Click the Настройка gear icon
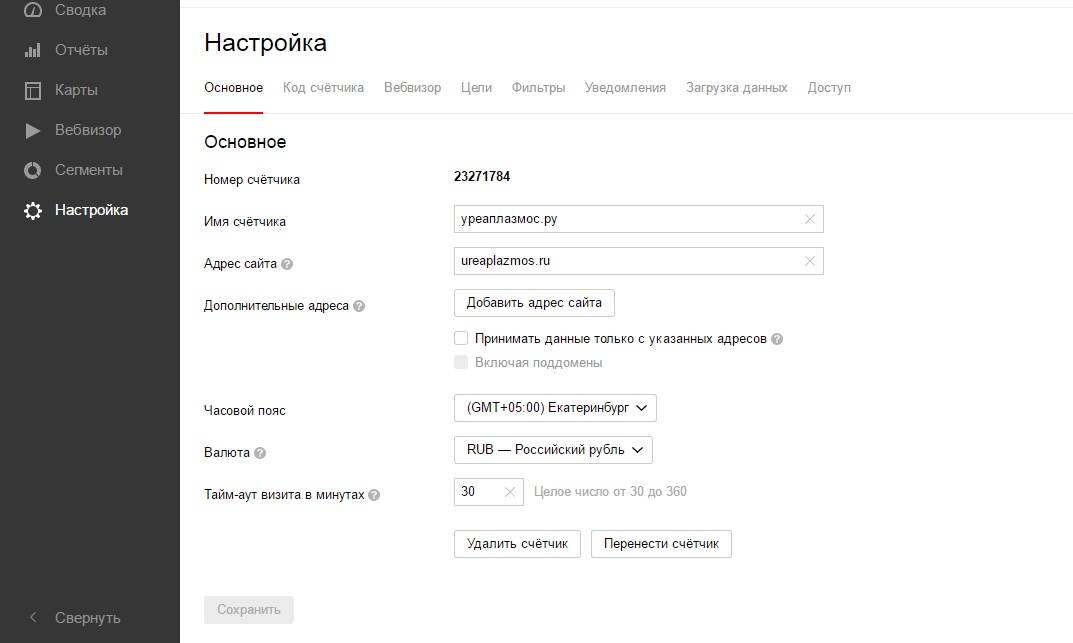The width and height of the screenshot is (1073, 643). (33, 211)
